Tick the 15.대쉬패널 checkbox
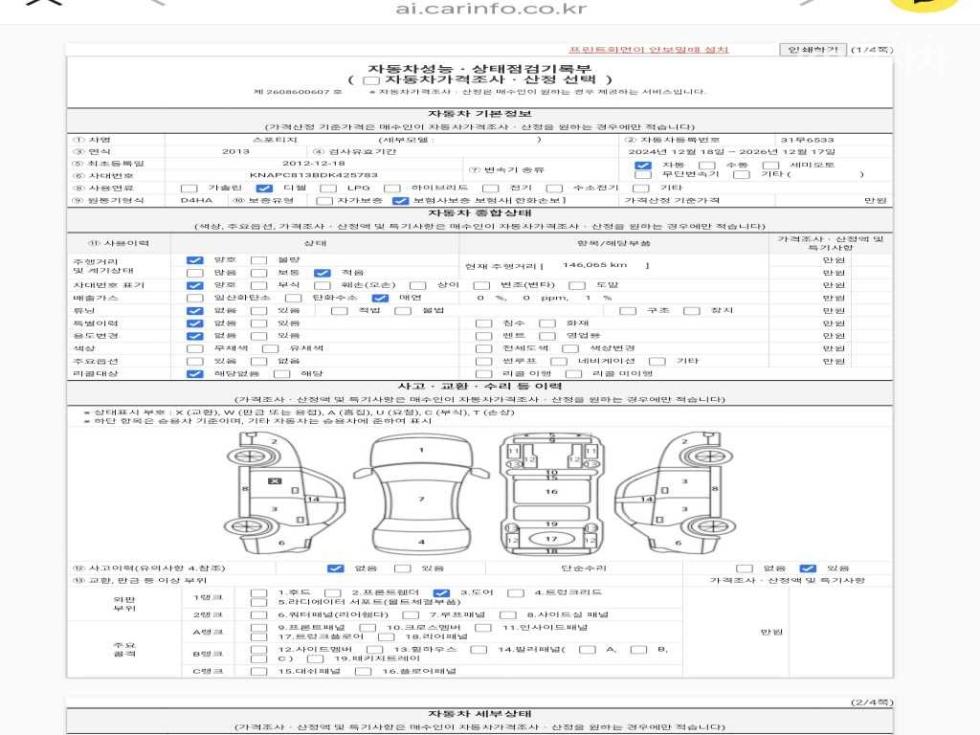The image size is (980, 735). click(x=258, y=671)
